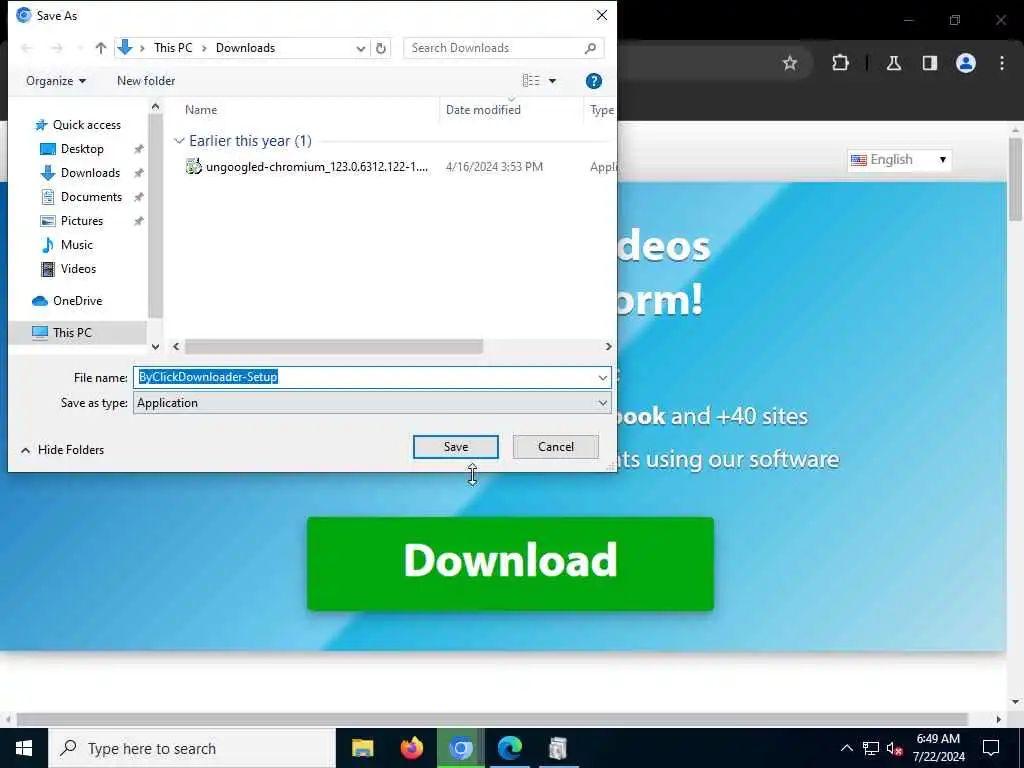The height and width of the screenshot is (768, 1024).
Task: Click the taskbar search box
Action: point(192,748)
